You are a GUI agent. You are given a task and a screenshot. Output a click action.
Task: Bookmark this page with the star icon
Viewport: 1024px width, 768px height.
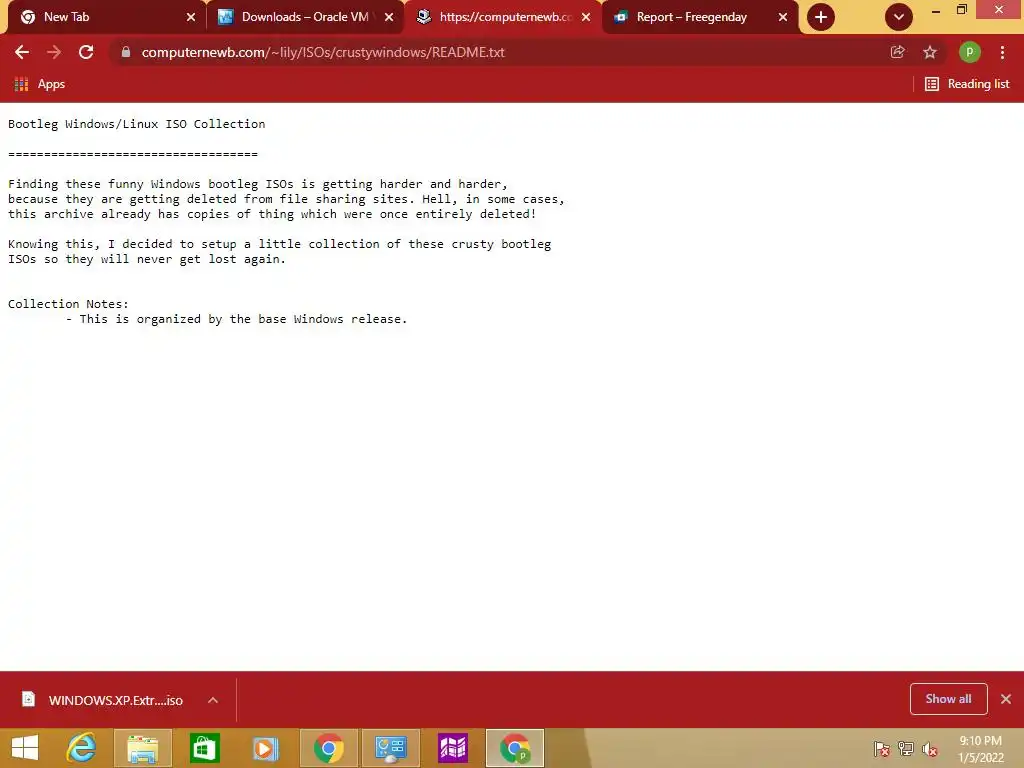pyautogui.click(x=930, y=52)
